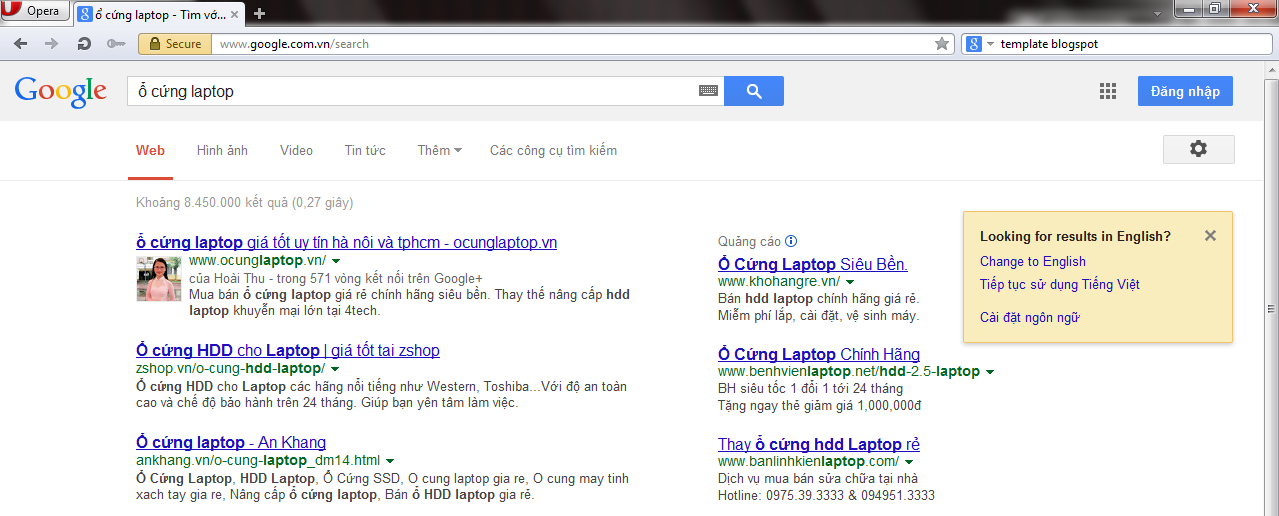Open ad 'Thay ổ cứng hdd Laptop rẻ'

pos(819,444)
